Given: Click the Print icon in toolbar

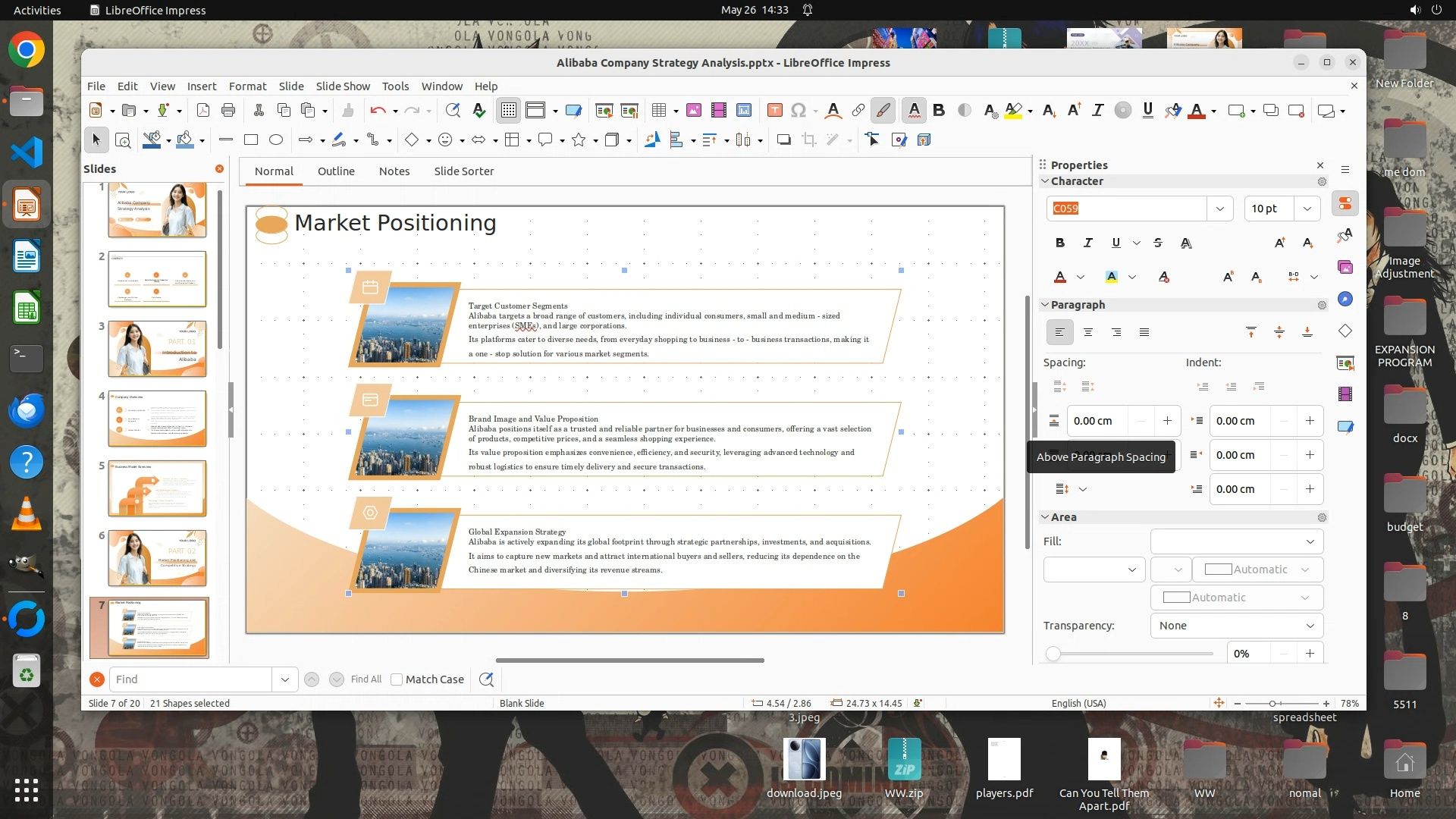Looking at the screenshot, I should click(228, 111).
